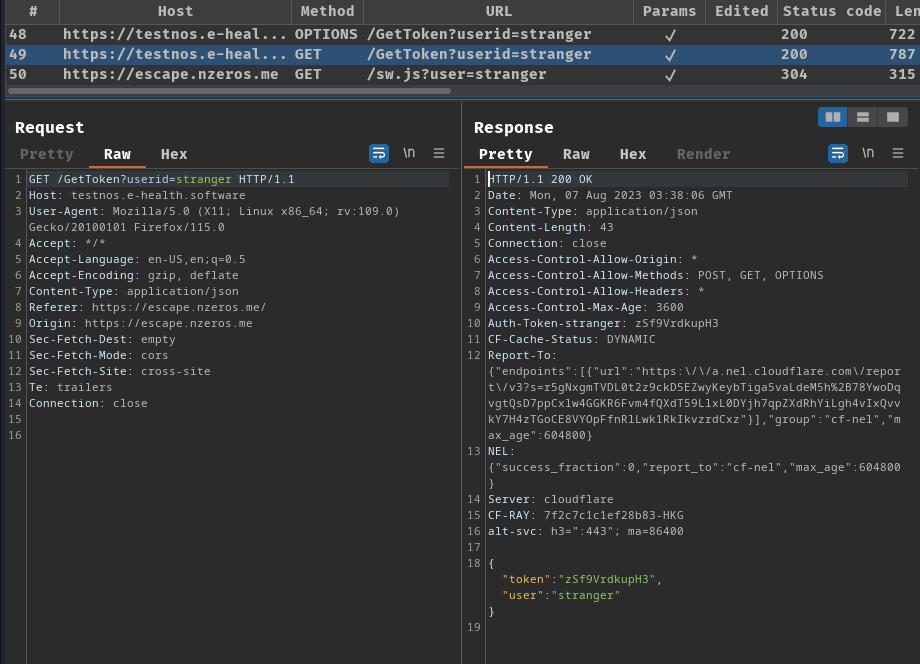
Task: Select history row 49 GET /GetToken request
Action: (462, 54)
